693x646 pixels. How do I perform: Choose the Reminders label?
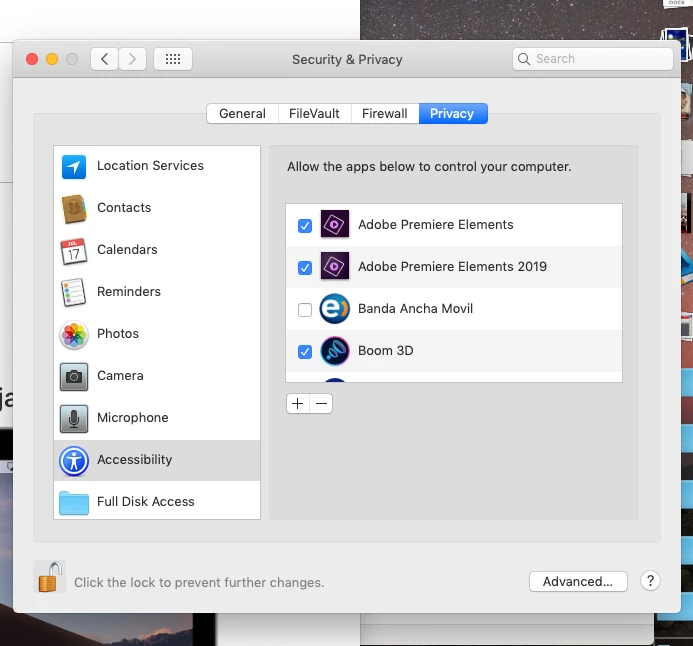tap(129, 292)
